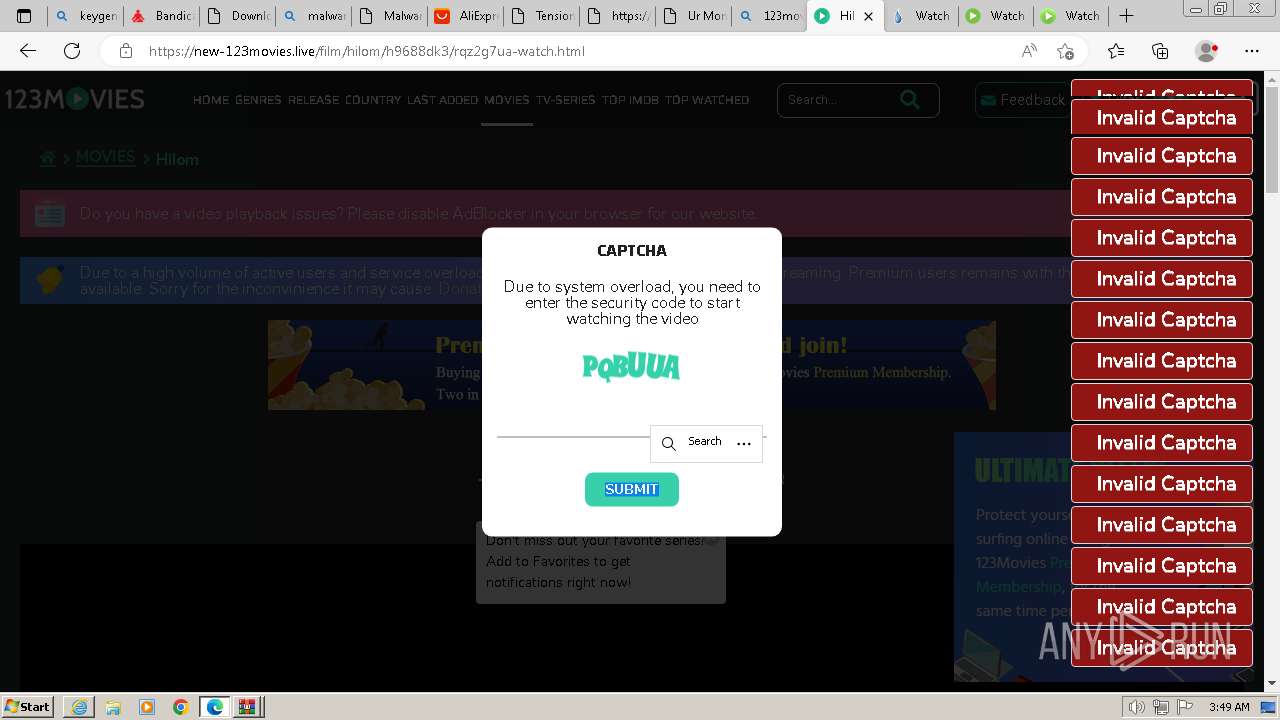
Task: Switch to the Tension tab
Action: [x=542, y=16]
